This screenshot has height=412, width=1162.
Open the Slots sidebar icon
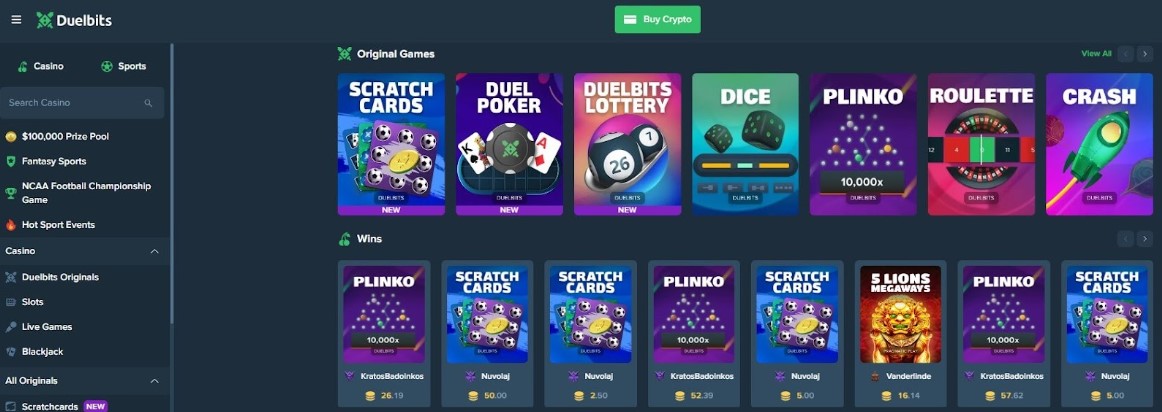point(10,302)
